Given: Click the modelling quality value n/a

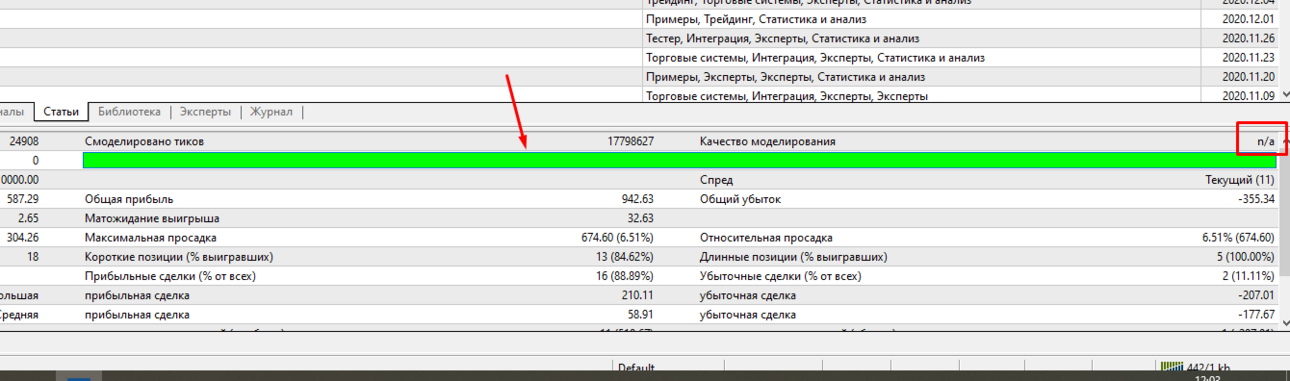Looking at the screenshot, I should coord(1266,142).
